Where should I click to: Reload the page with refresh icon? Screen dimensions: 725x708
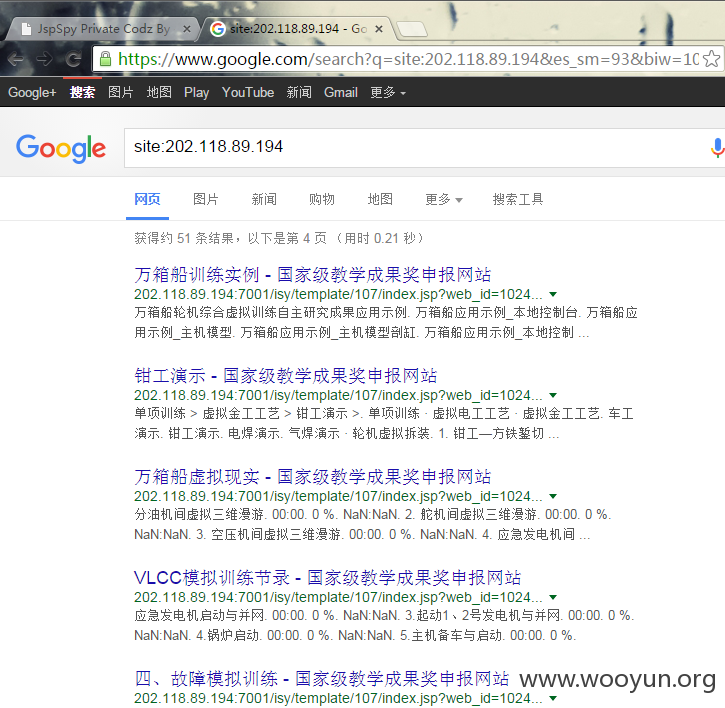click(73, 59)
